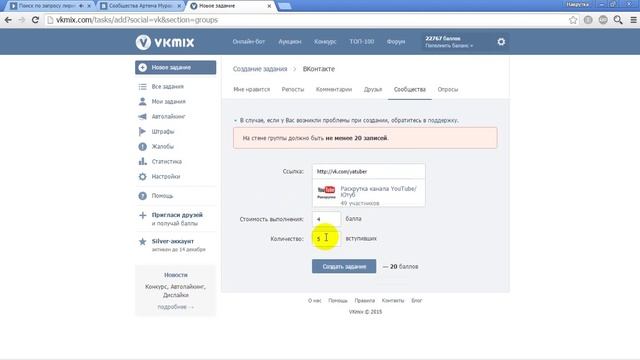Click the star icon beside Silver-аккаунт
This screenshot has width=640, height=360.
[142, 242]
